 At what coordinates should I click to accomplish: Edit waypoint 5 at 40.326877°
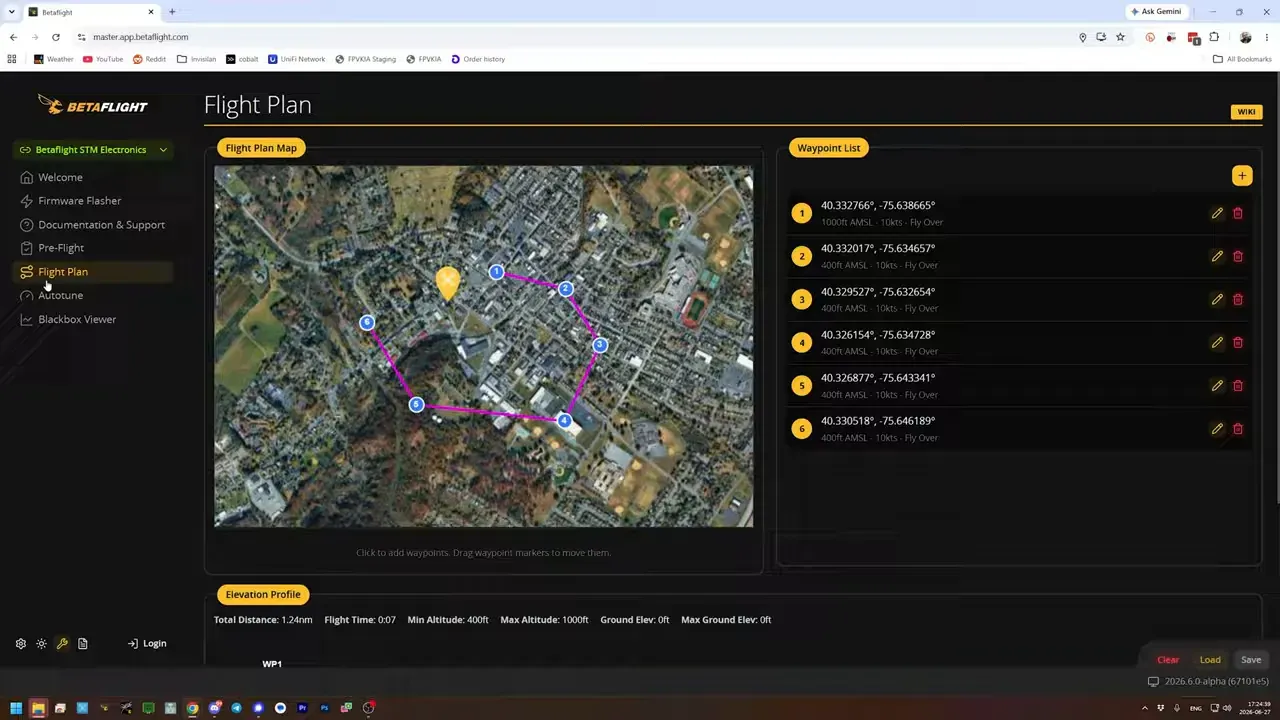(x=1217, y=385)
